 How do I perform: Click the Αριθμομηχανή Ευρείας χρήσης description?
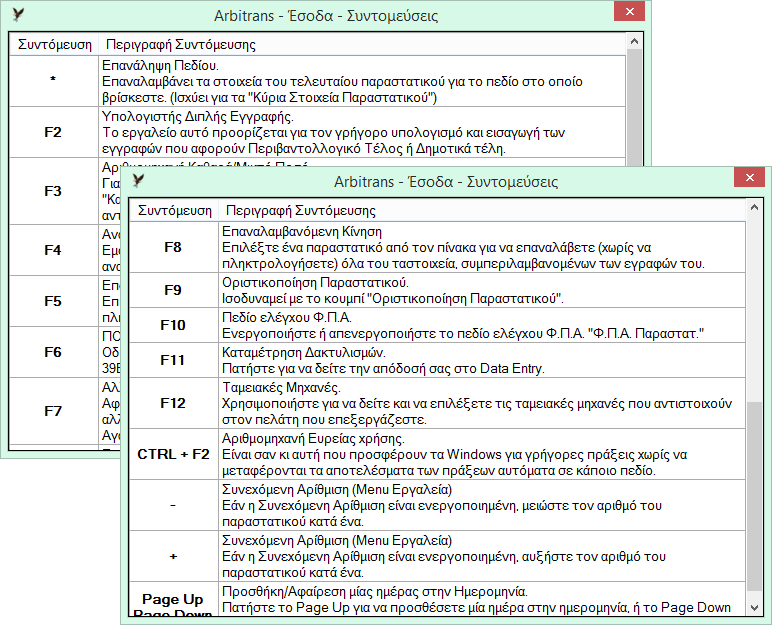(x=482, y=454)
